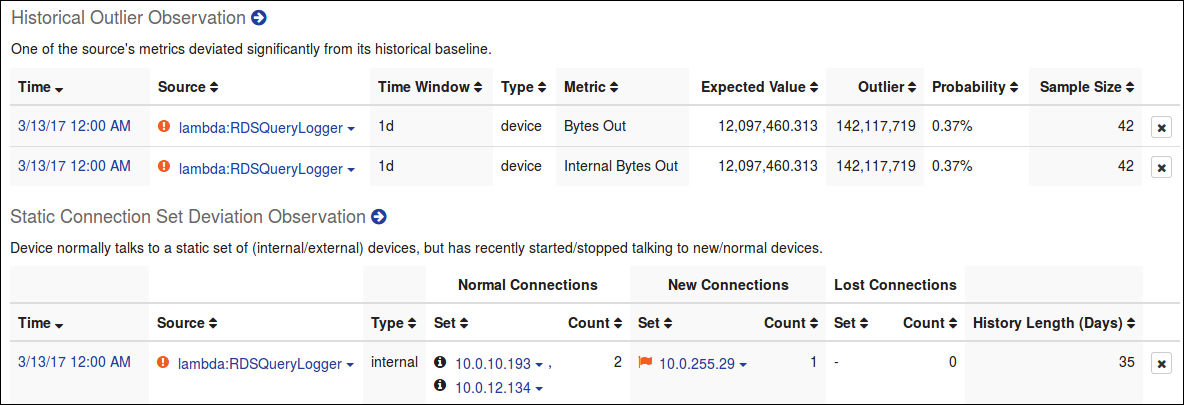Sort outlier table by Probability column
Viewport: 1184px width, 405px height.
(x=974, y=87)
